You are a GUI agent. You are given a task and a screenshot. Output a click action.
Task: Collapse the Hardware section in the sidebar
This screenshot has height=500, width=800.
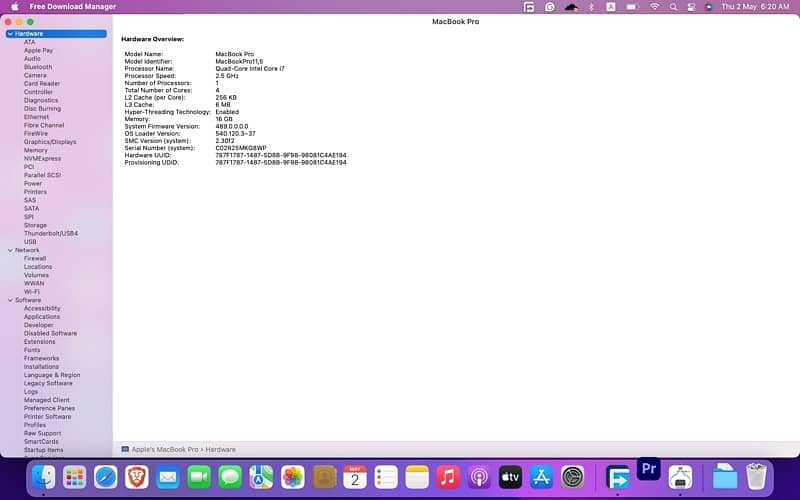click(10, 34)
